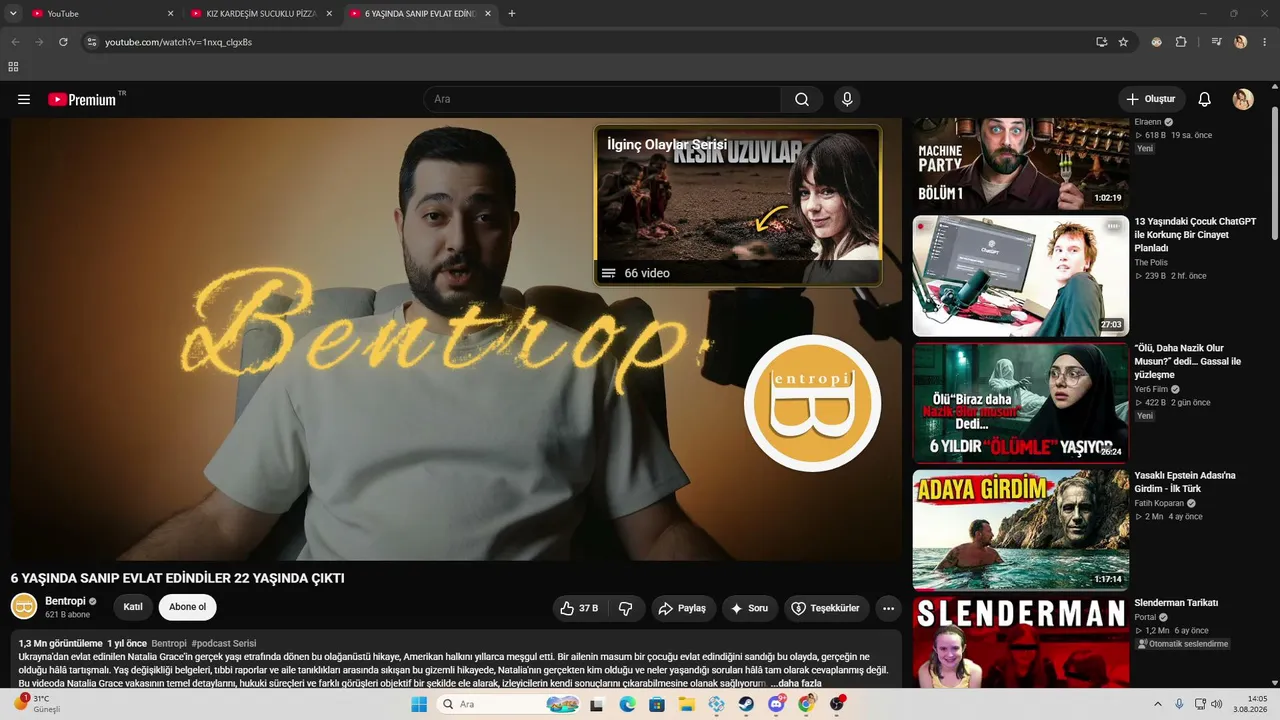1280x720 pixels.
Task: Open 'İlginç Olaylar Serisi' playlist card
Action: coord(738,206)
